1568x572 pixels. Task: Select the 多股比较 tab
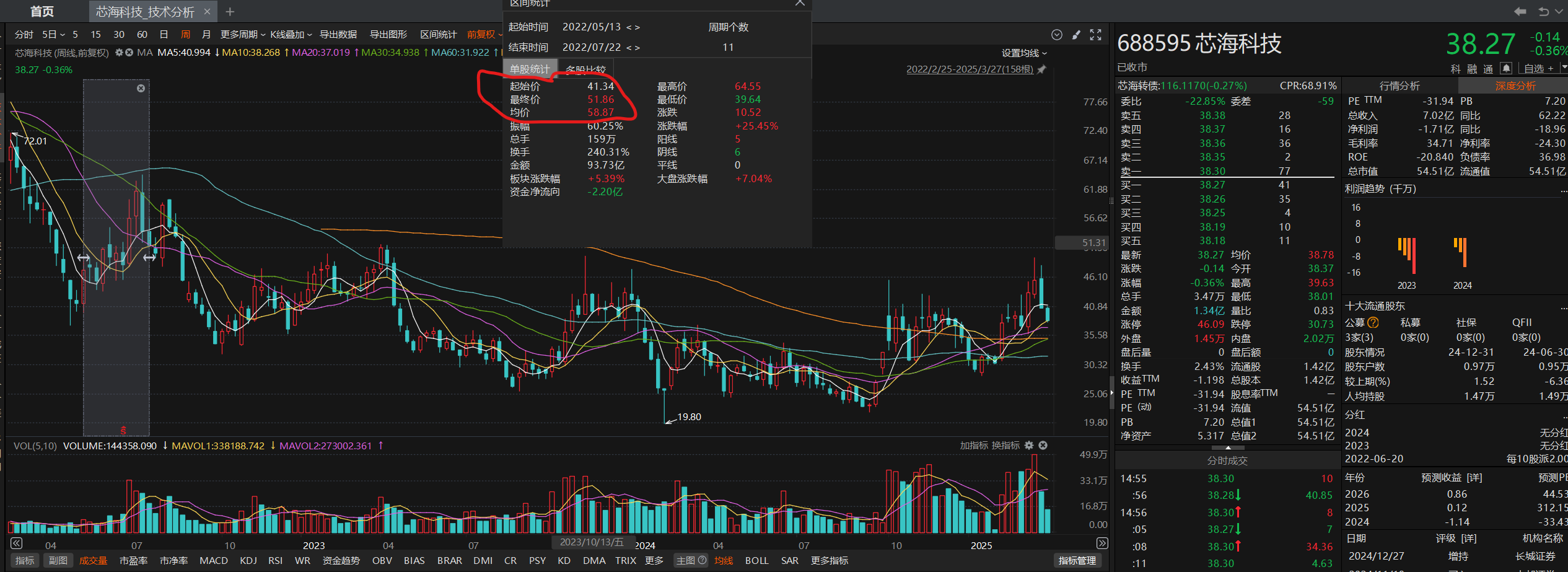[585, 69]
